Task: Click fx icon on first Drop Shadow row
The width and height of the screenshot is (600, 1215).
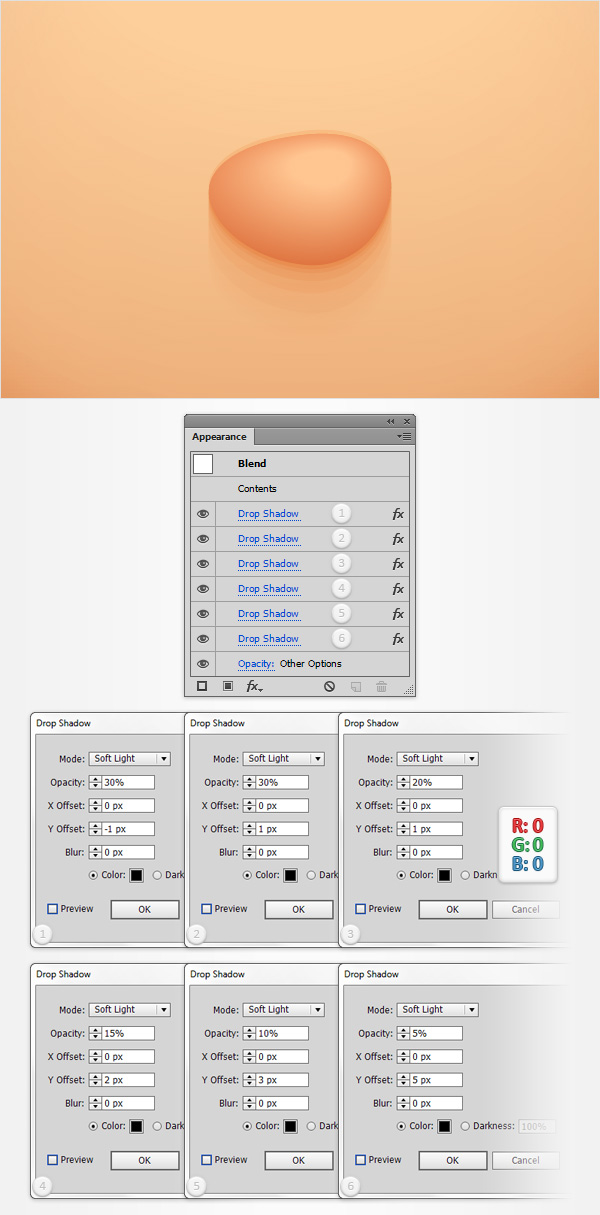Action: [x=398, y=514]
